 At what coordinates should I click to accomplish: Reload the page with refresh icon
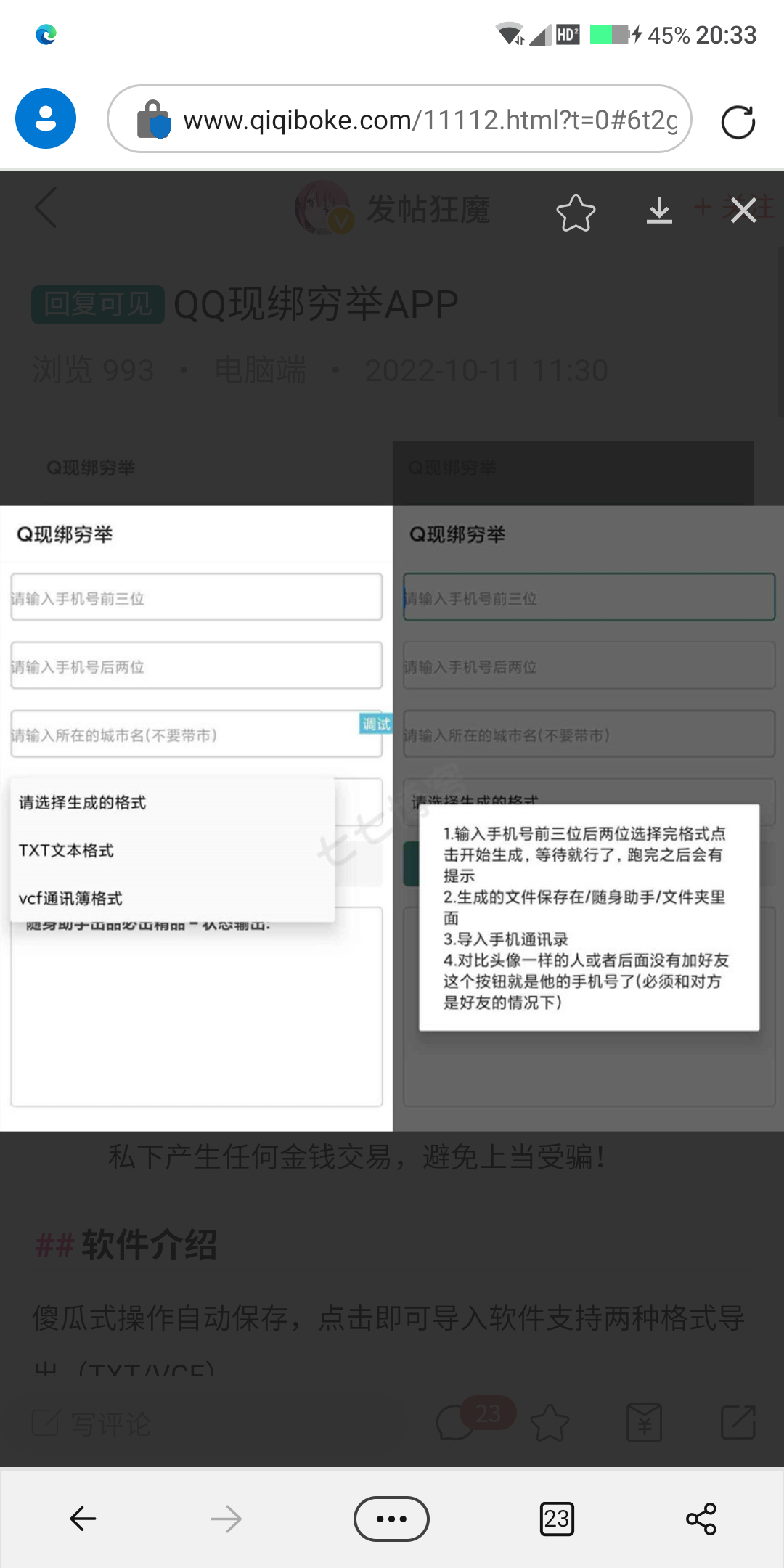click(738, 121)
